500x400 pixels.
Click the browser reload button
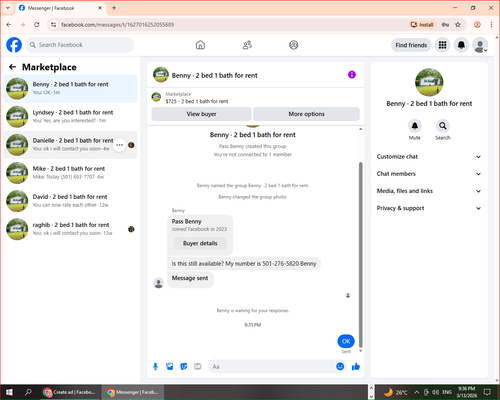(37, 25)
